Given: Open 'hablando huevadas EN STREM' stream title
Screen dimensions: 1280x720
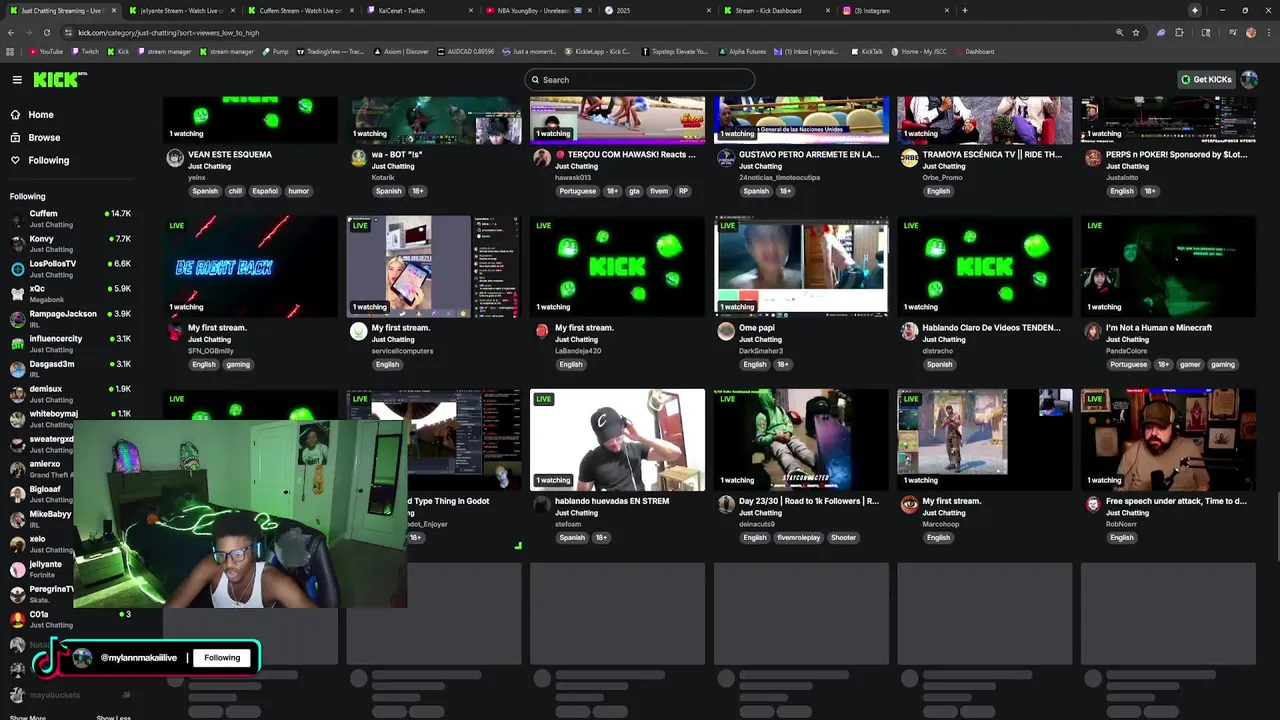Looking at the screenshot, I should (x=611, y=501).
